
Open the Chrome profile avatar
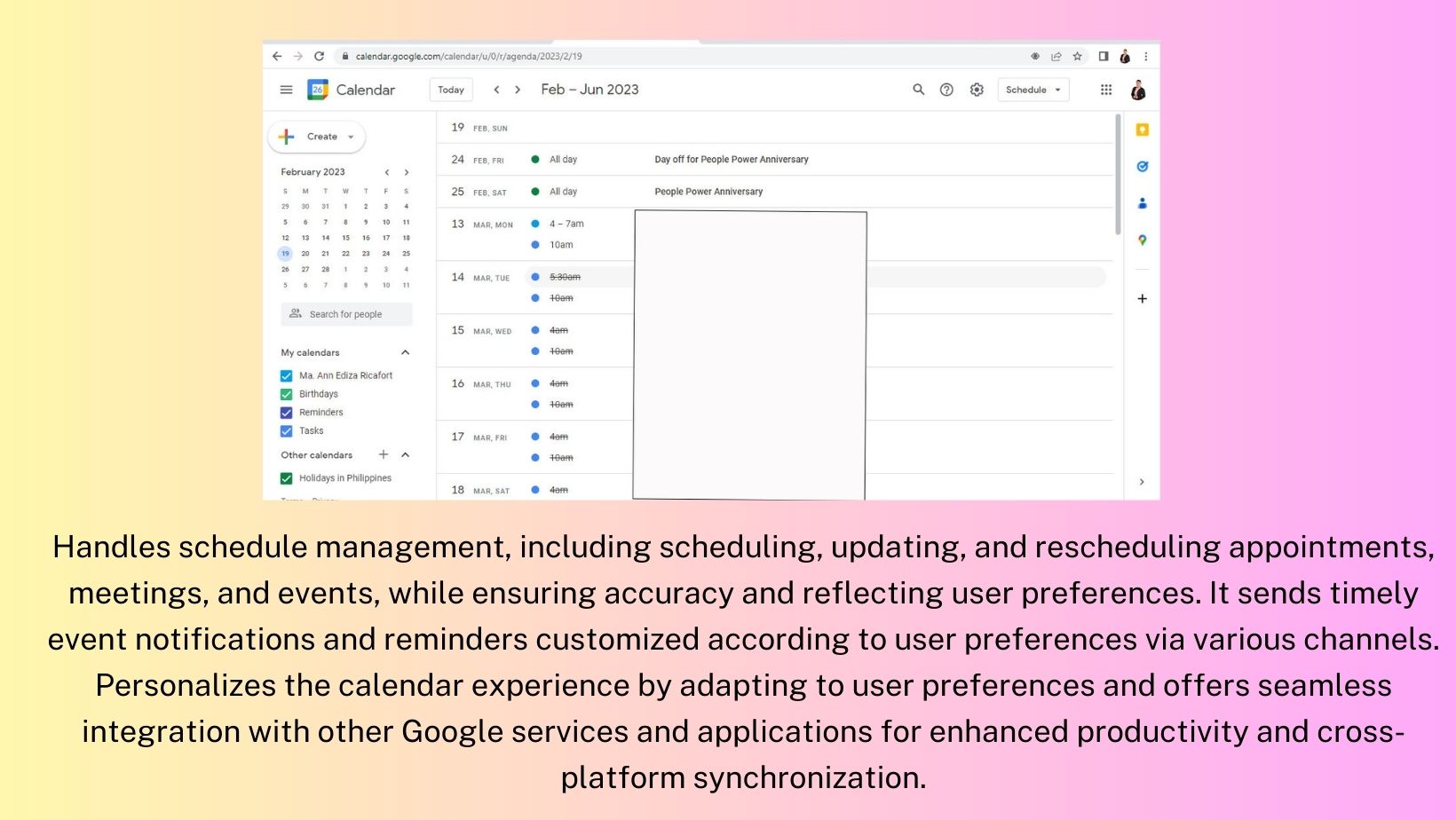coord(1125,56)
